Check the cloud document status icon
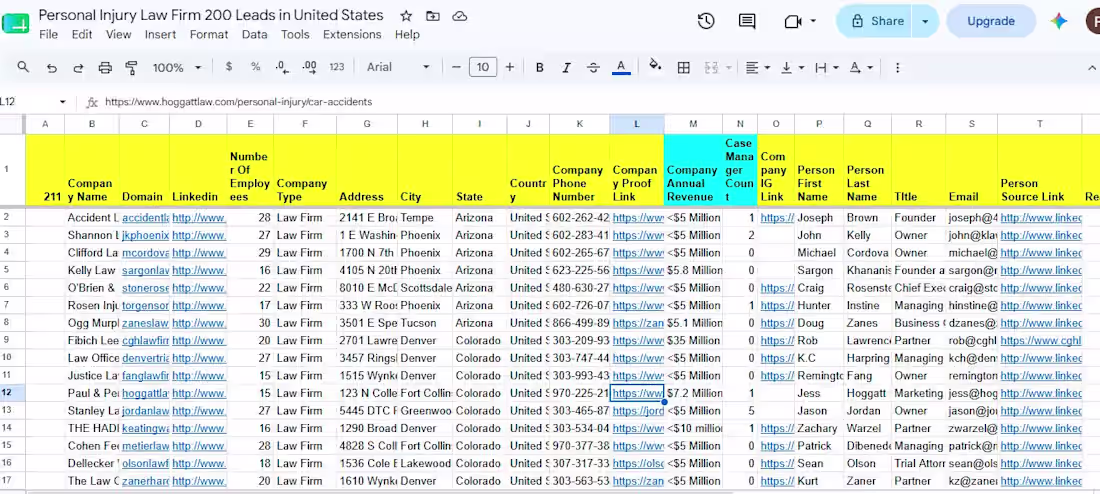 (460, 16)
